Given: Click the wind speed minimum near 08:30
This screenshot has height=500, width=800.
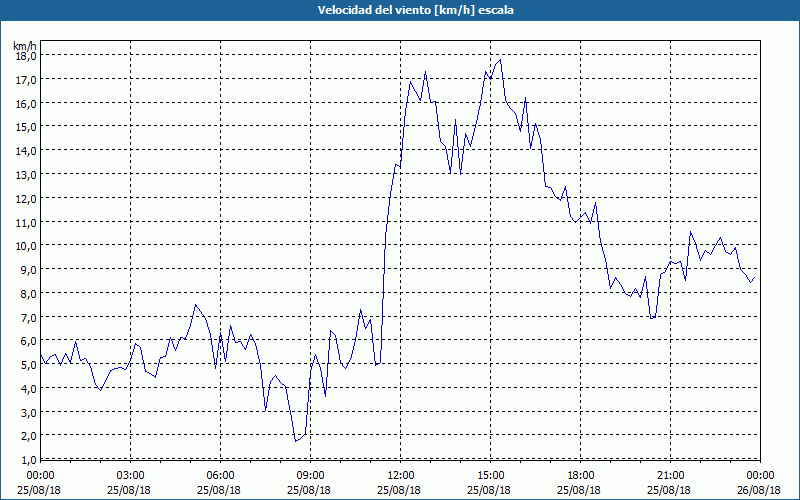Looking at the screenshot, I should [x=295, y=441].
